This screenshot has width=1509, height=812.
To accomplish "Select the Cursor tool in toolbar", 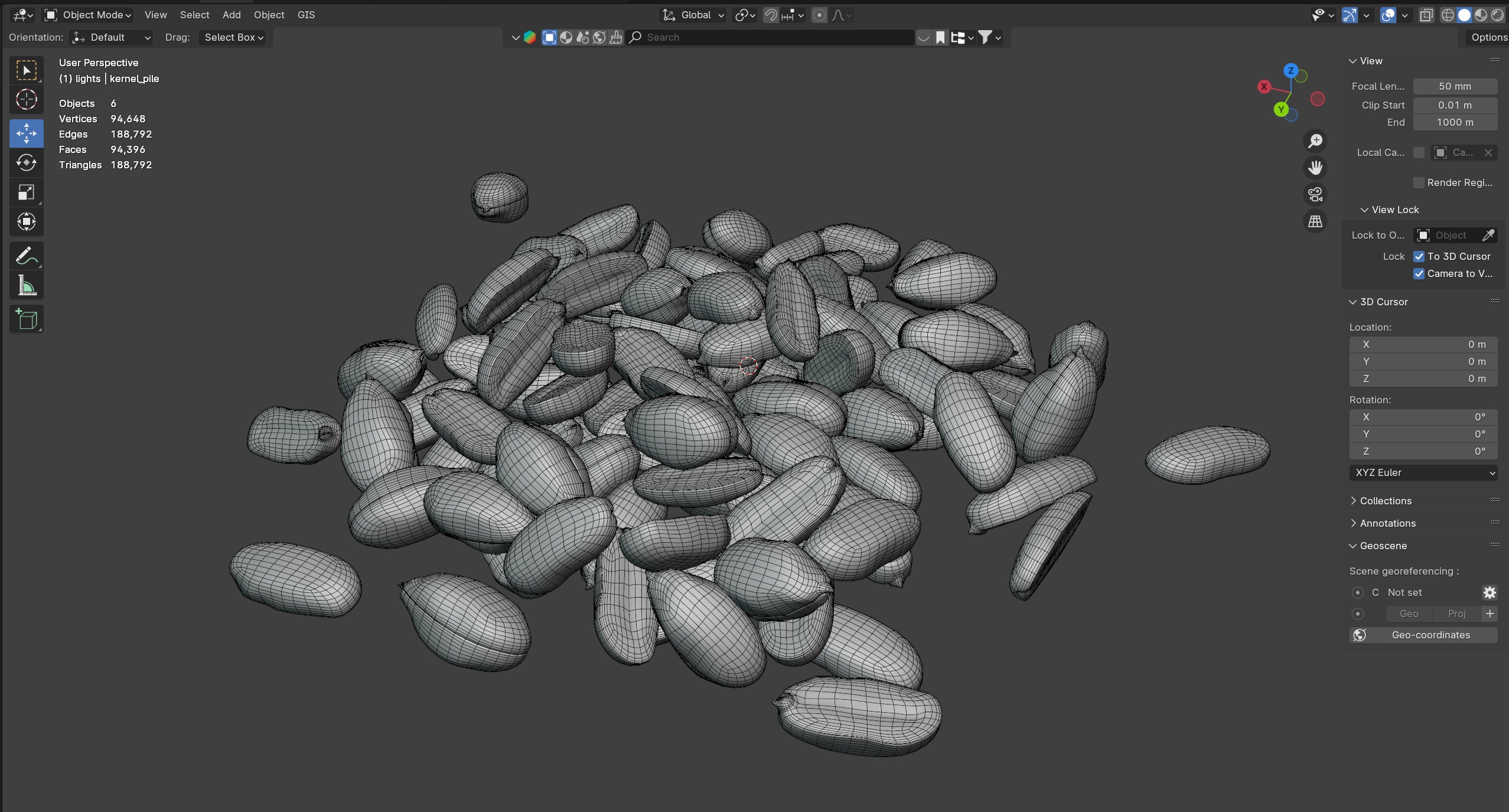I will point(27,99).
